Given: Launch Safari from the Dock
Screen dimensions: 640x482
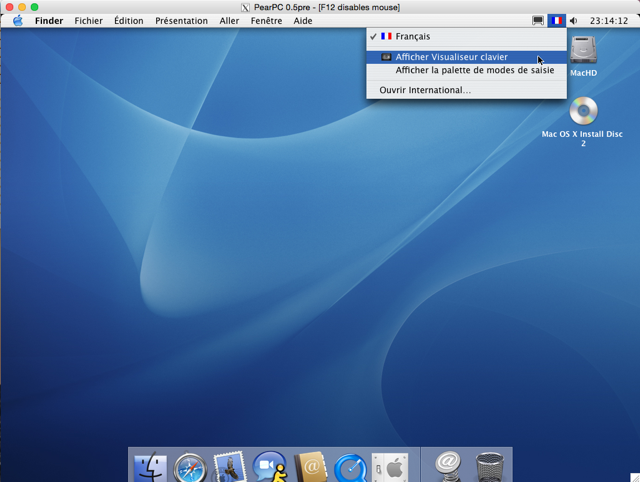Looking at the screenshot, I should coord(190,468).
